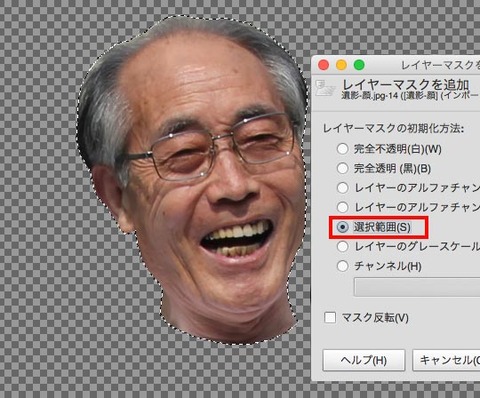Close the dialog with the red button
Image resolution: width=480 pixels, height=398 pixels.
point(324,65)
